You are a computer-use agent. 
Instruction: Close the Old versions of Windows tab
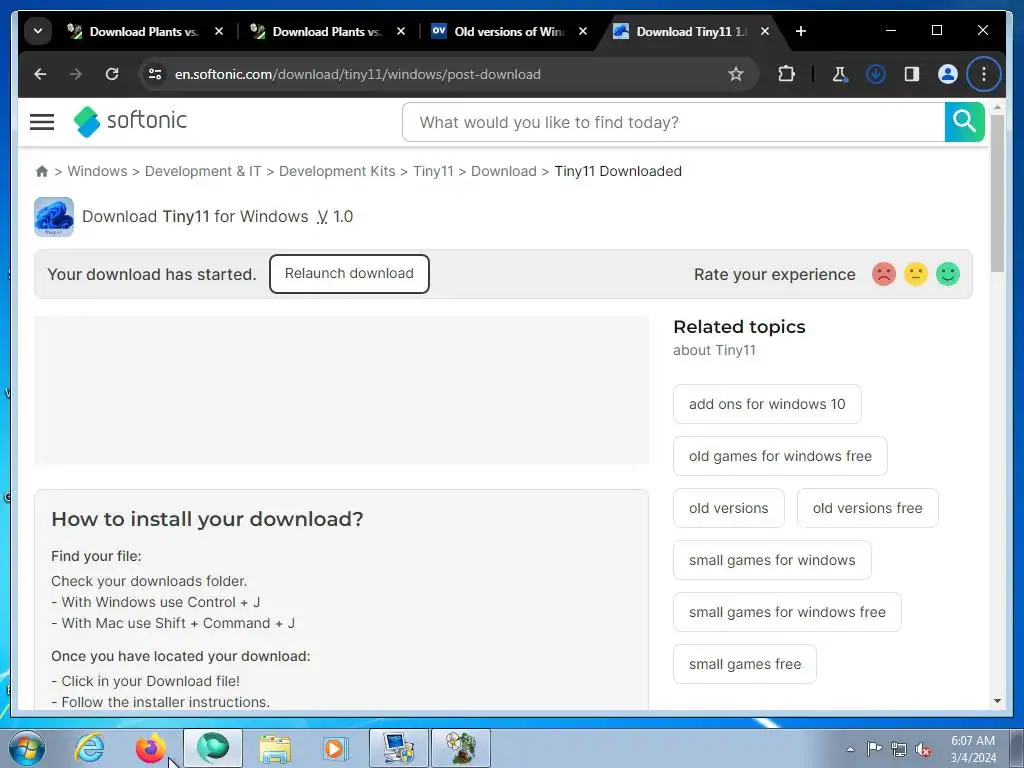[583, 31]
